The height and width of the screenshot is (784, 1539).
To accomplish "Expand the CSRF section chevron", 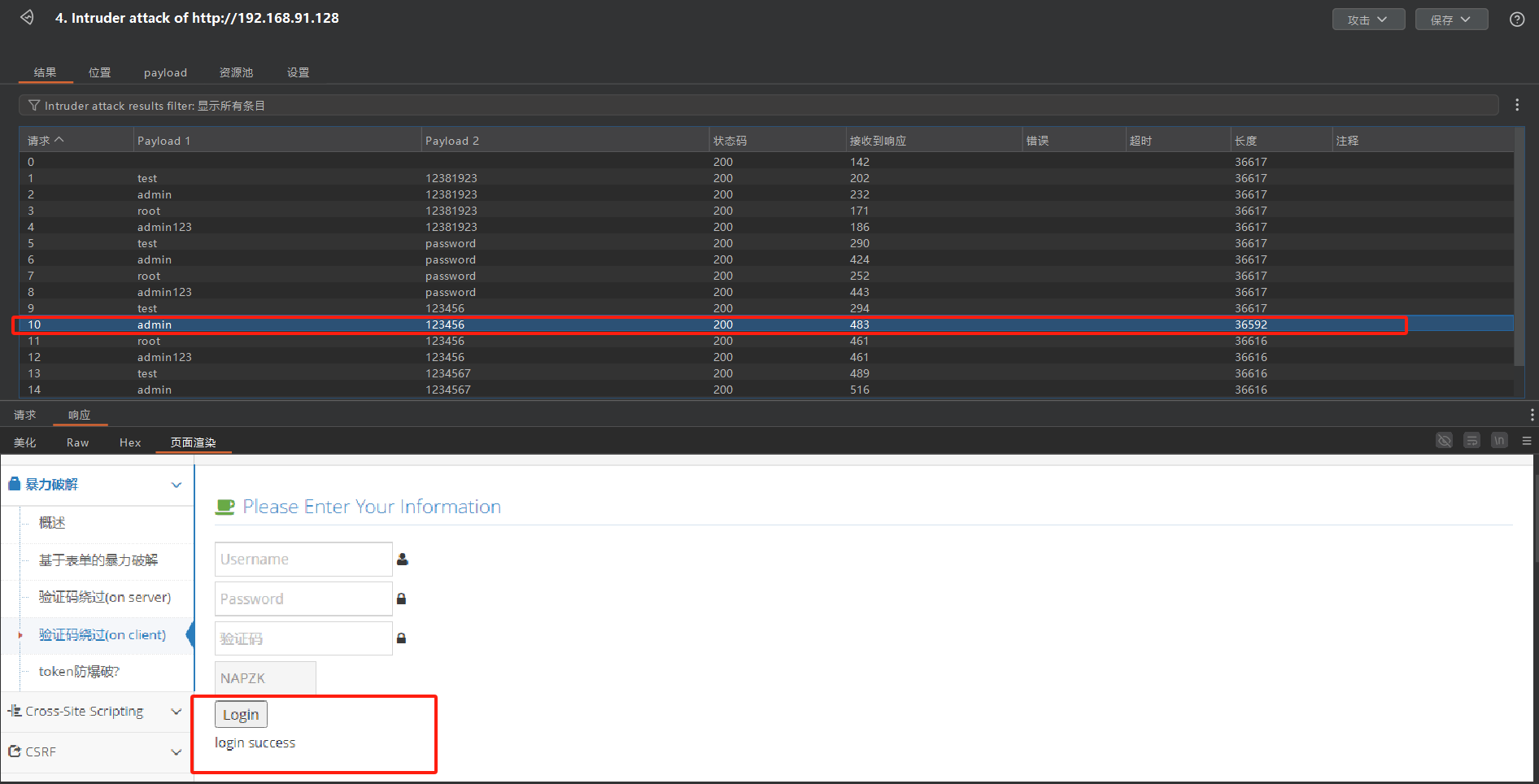I will [x=177, y=752].
